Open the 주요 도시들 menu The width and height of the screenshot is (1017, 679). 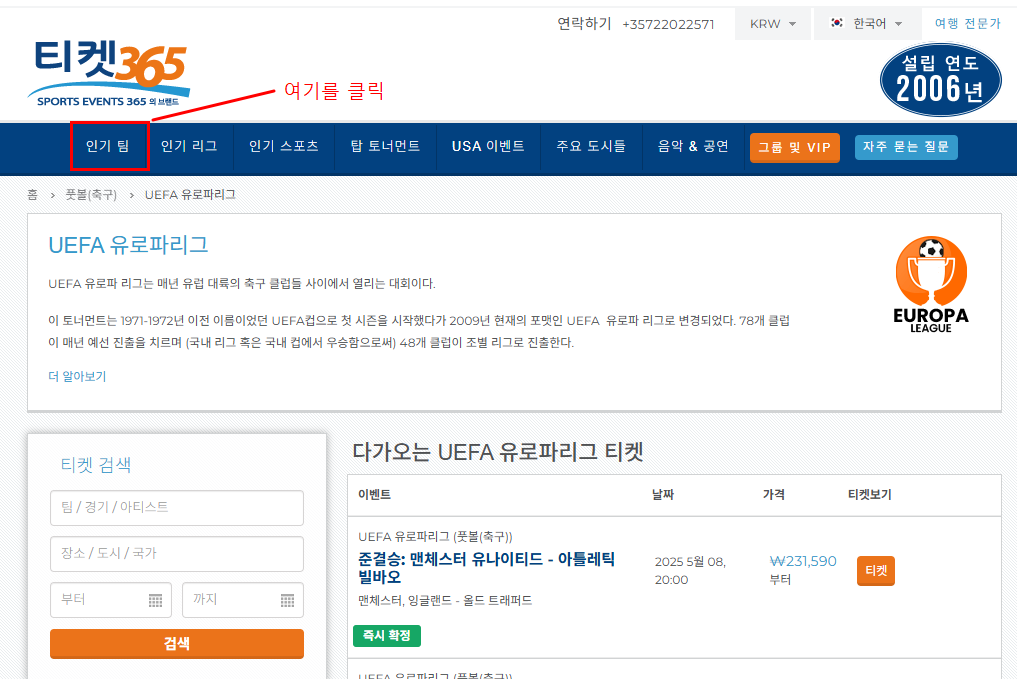pos(591,147)
